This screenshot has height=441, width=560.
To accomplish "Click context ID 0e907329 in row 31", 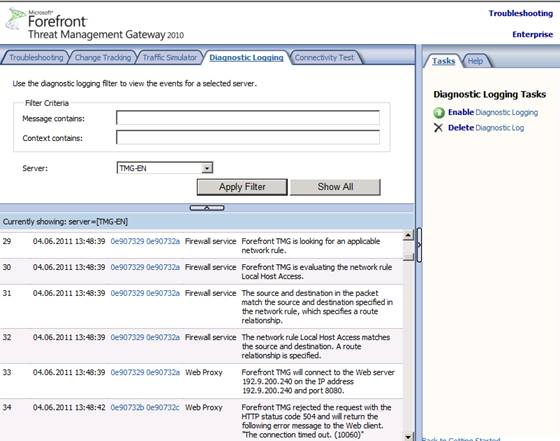I will click(127, 294).
